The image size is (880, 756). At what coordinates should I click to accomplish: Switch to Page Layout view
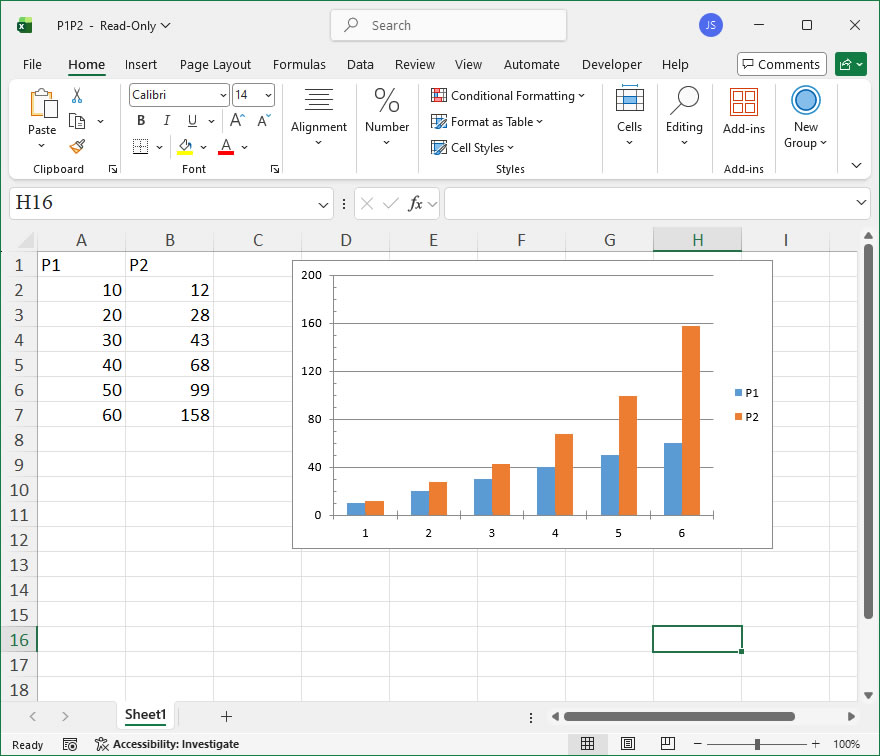pyautogui.click(x=627, y=744)
